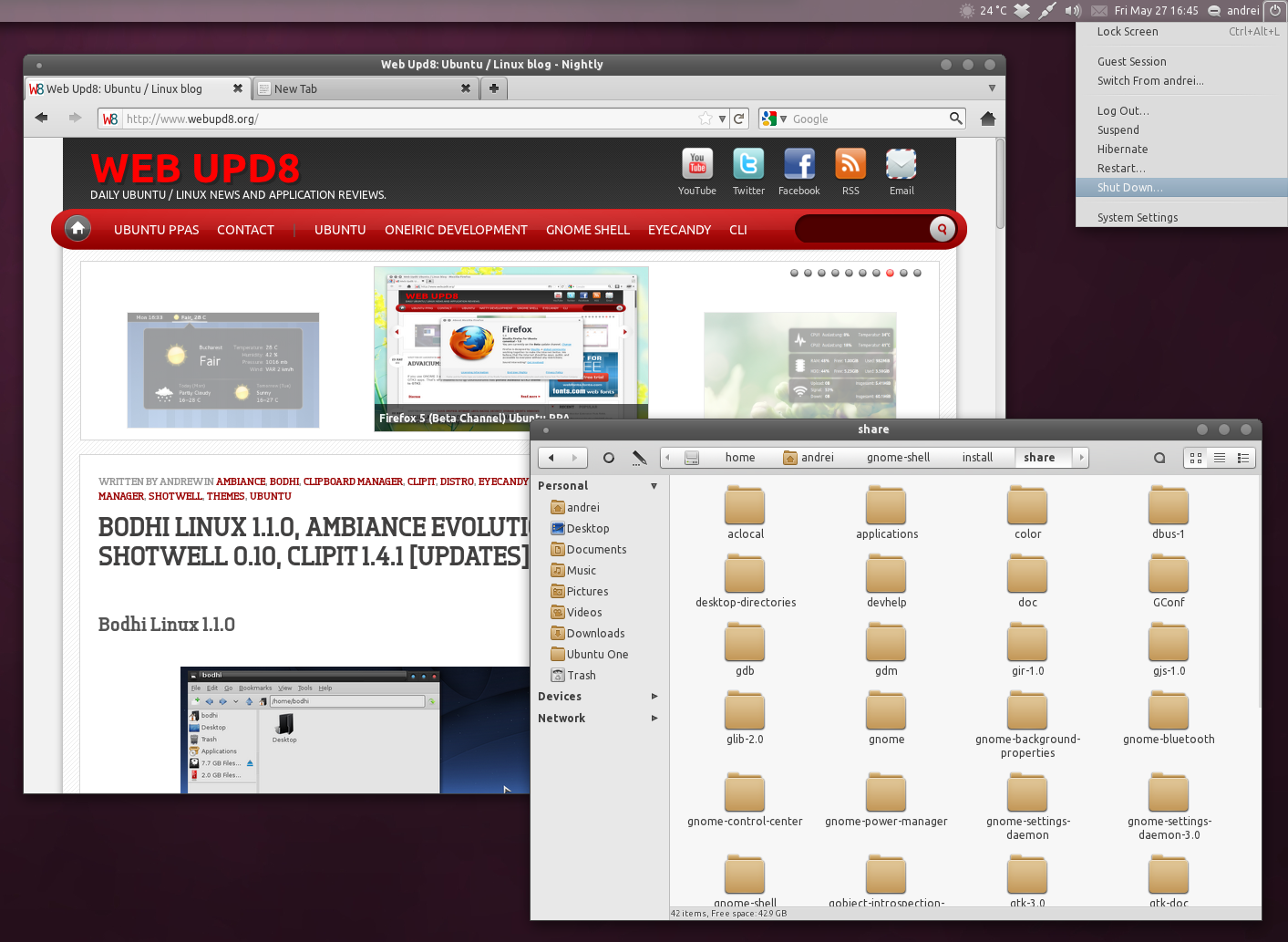Viewport: 1288px width, 942px height.
Task: Click the site search magnifier button
Action: point(943,229)
